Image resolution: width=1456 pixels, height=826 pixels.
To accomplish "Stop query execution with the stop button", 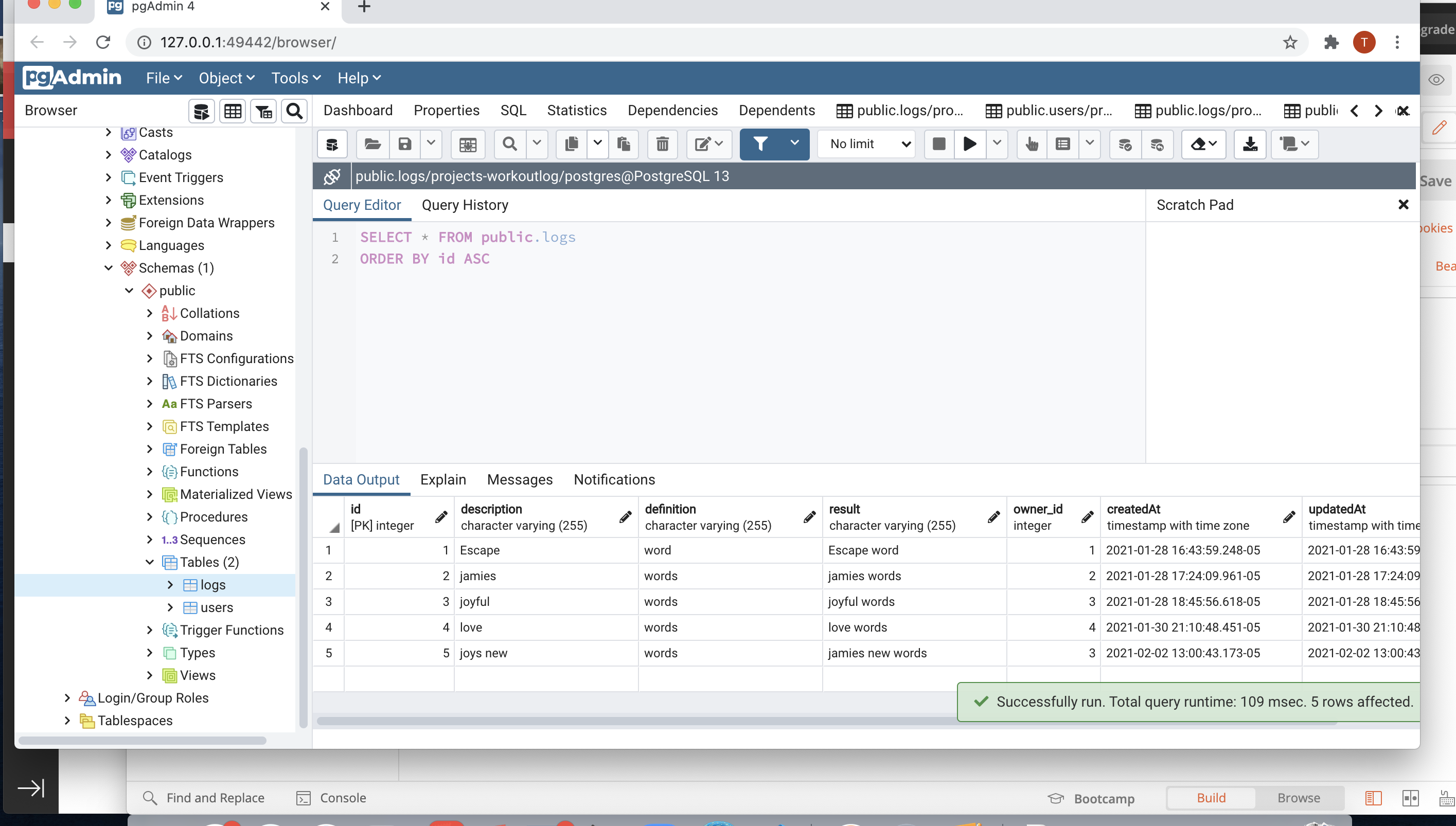I will point(937,144).
